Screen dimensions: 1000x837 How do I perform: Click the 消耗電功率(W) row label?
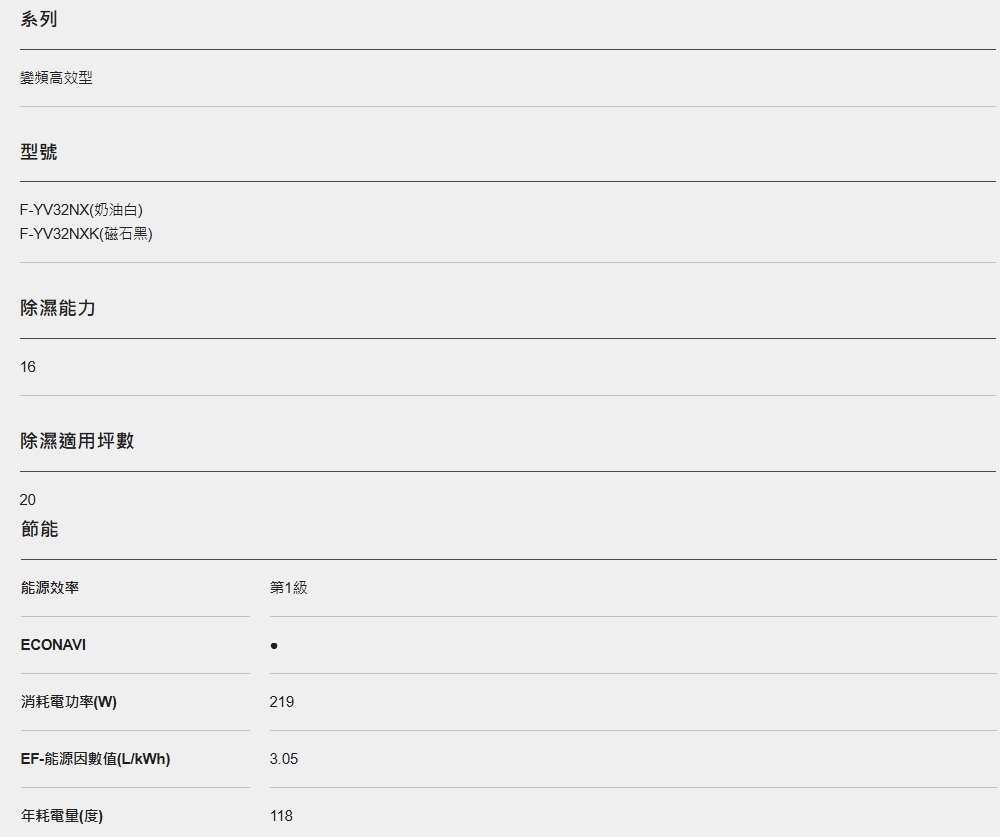tap(69, 702)
